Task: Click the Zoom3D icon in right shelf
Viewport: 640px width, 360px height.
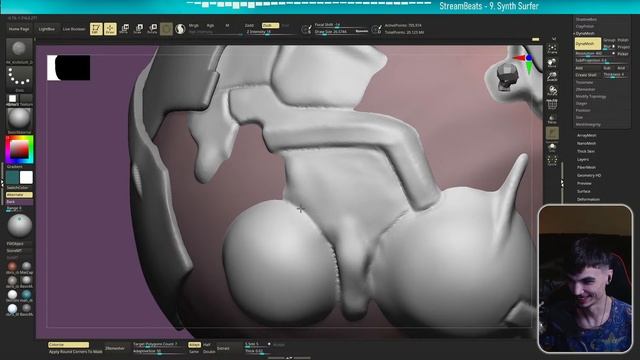Action: pos(552,76)
